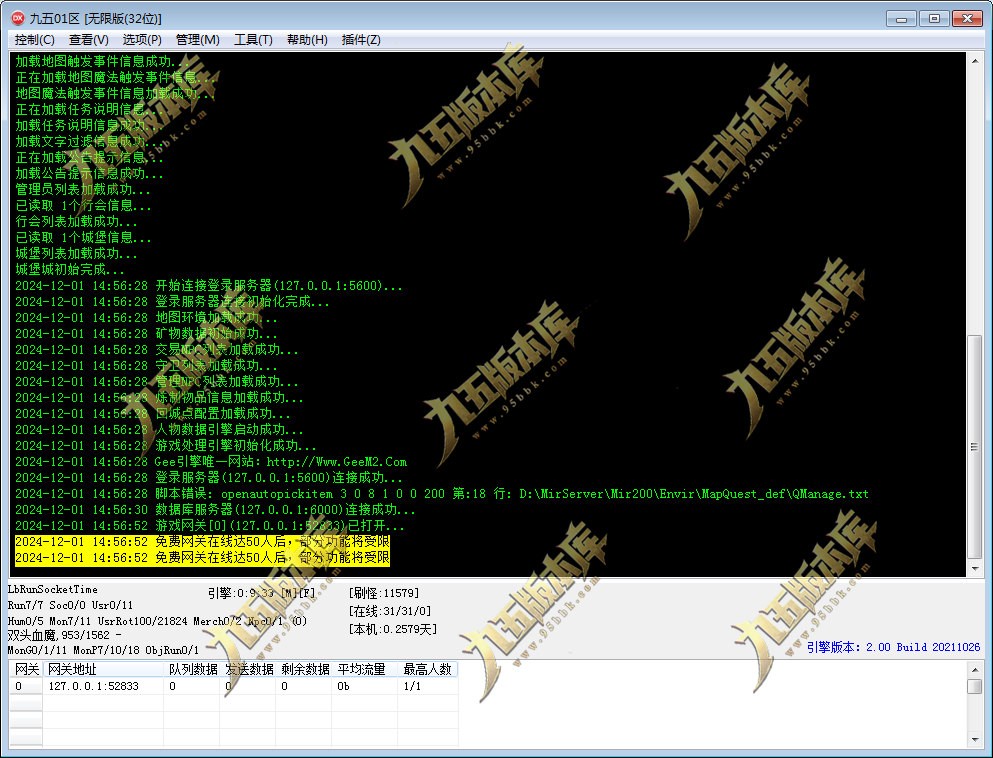Image resolution: width=993 pixels, height=758 pixels.
Task: Click the 脚本错误 openautopickitem log line
Action: (x=441, y=494)
